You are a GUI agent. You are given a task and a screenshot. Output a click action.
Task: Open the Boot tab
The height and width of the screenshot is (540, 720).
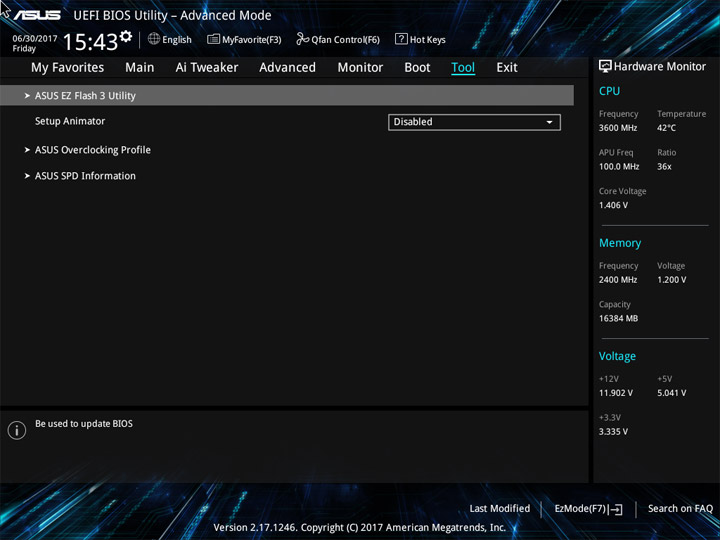pos(417,68)
